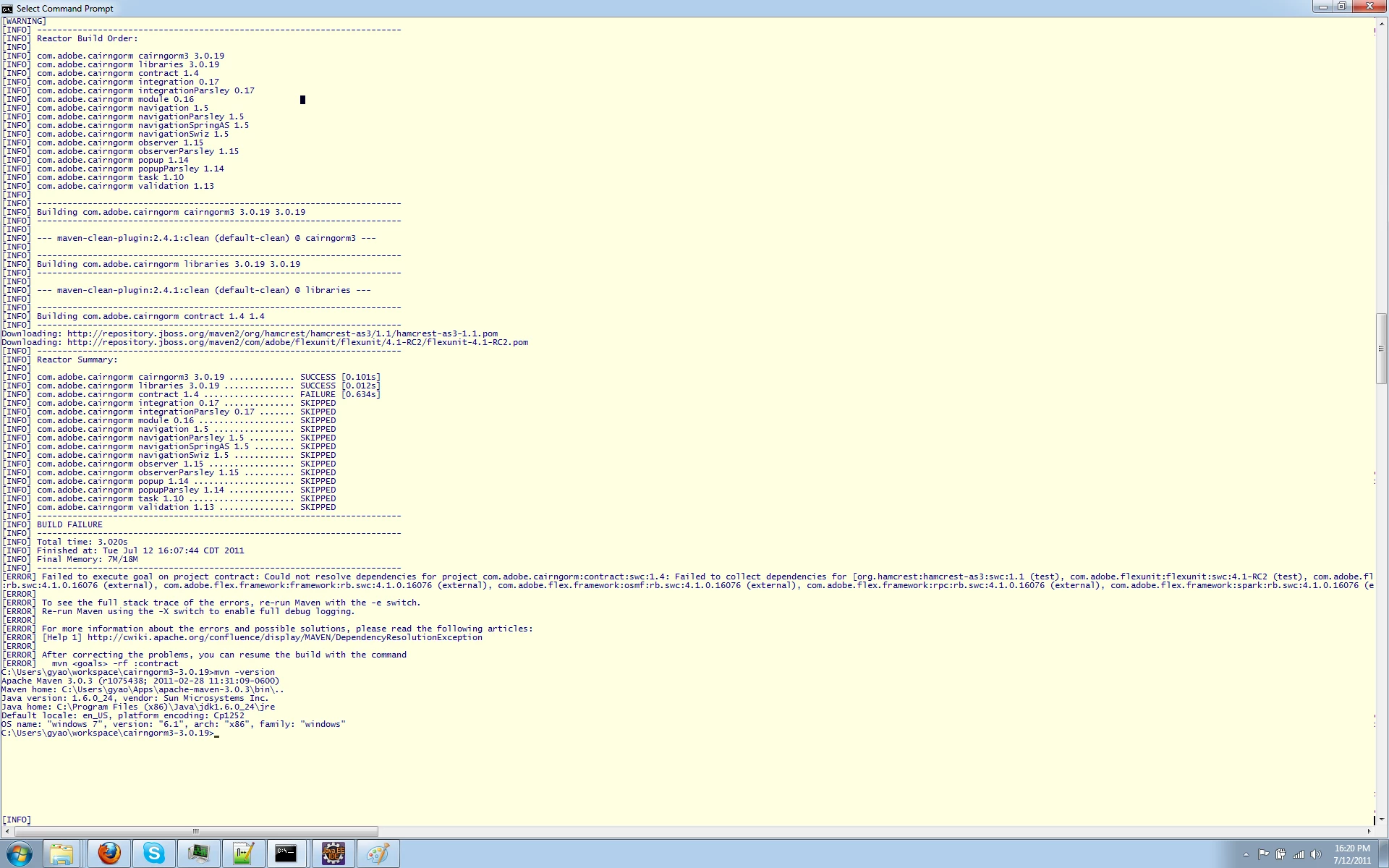Viewport: 1389px width, 868px height.
Task: Open Paint from the taskbar
Action: tap(378, 854)
